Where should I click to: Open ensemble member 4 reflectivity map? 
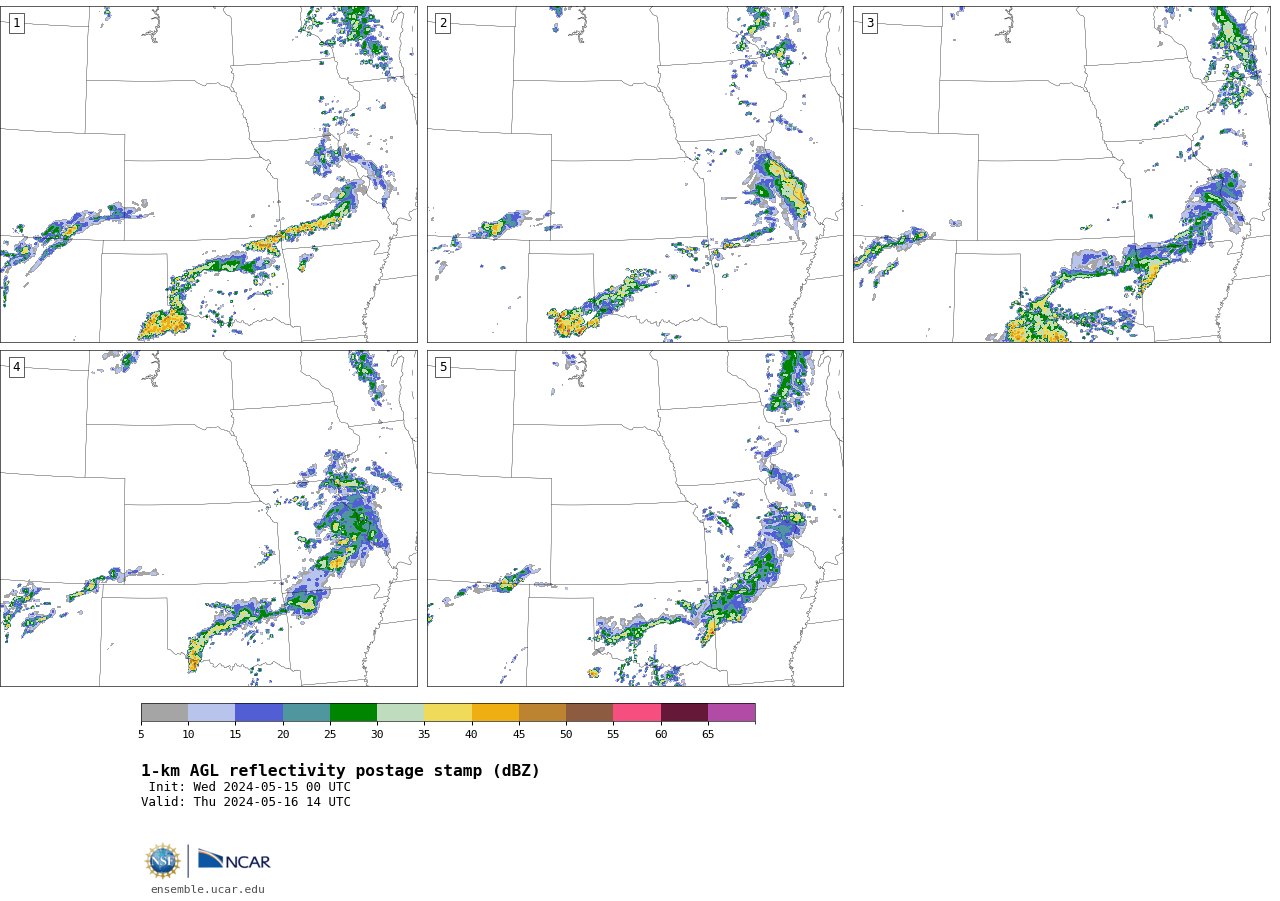click(x=209, y=518)
